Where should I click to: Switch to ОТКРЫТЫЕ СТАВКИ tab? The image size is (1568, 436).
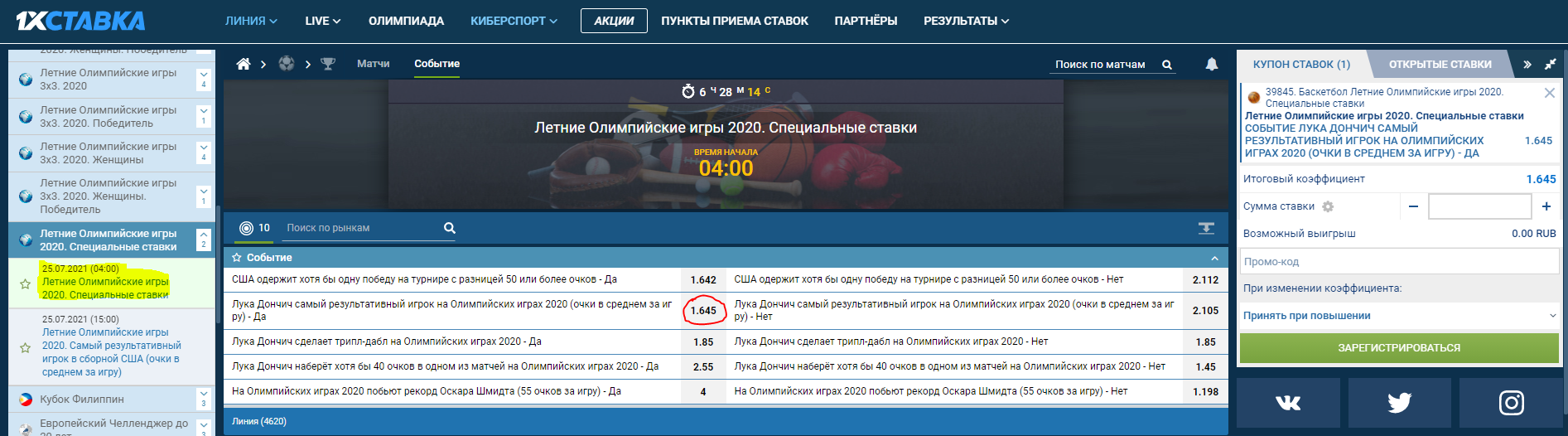[1440, 64]
